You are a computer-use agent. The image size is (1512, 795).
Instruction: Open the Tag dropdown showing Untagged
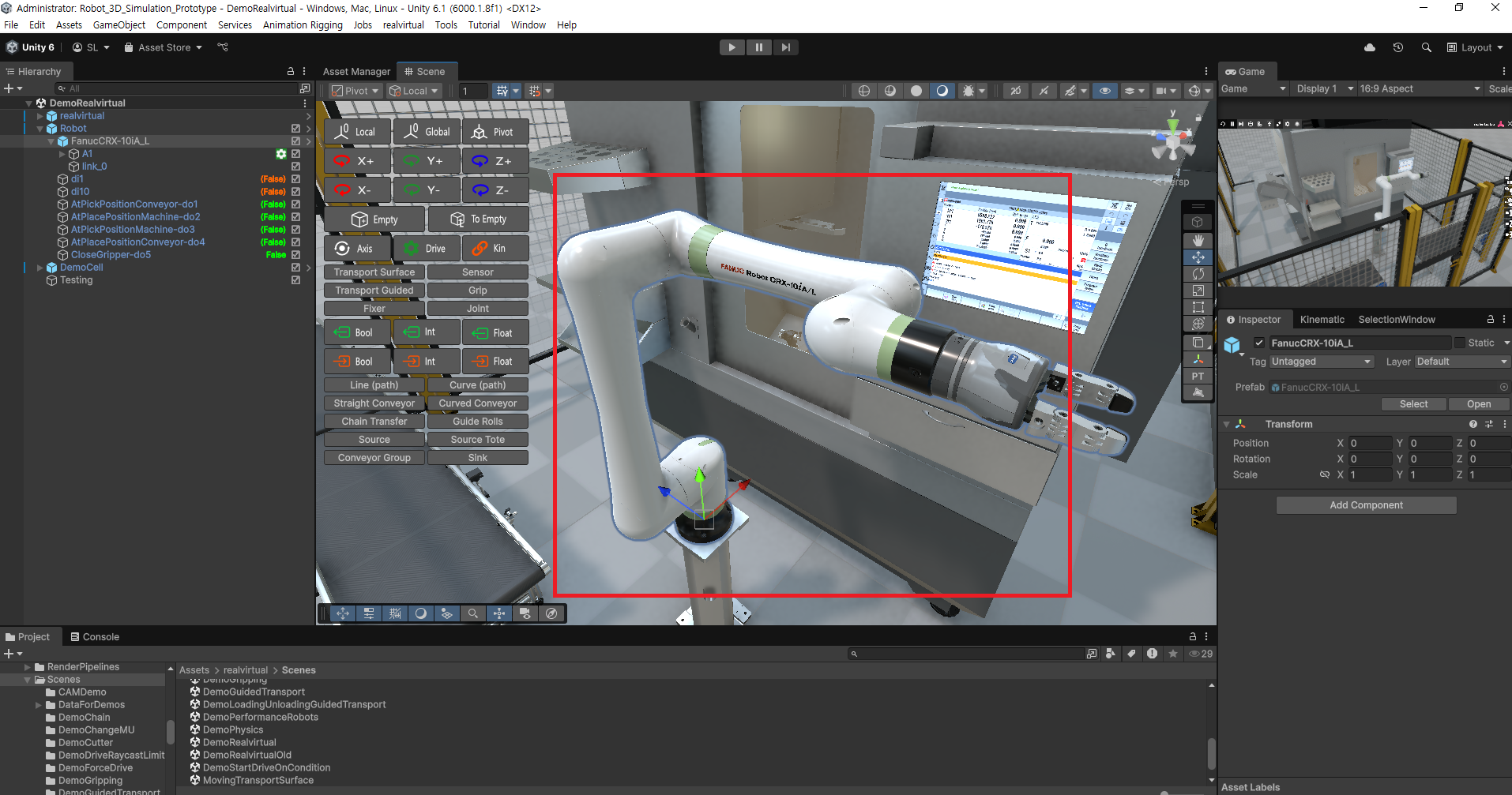point(1321,362)
